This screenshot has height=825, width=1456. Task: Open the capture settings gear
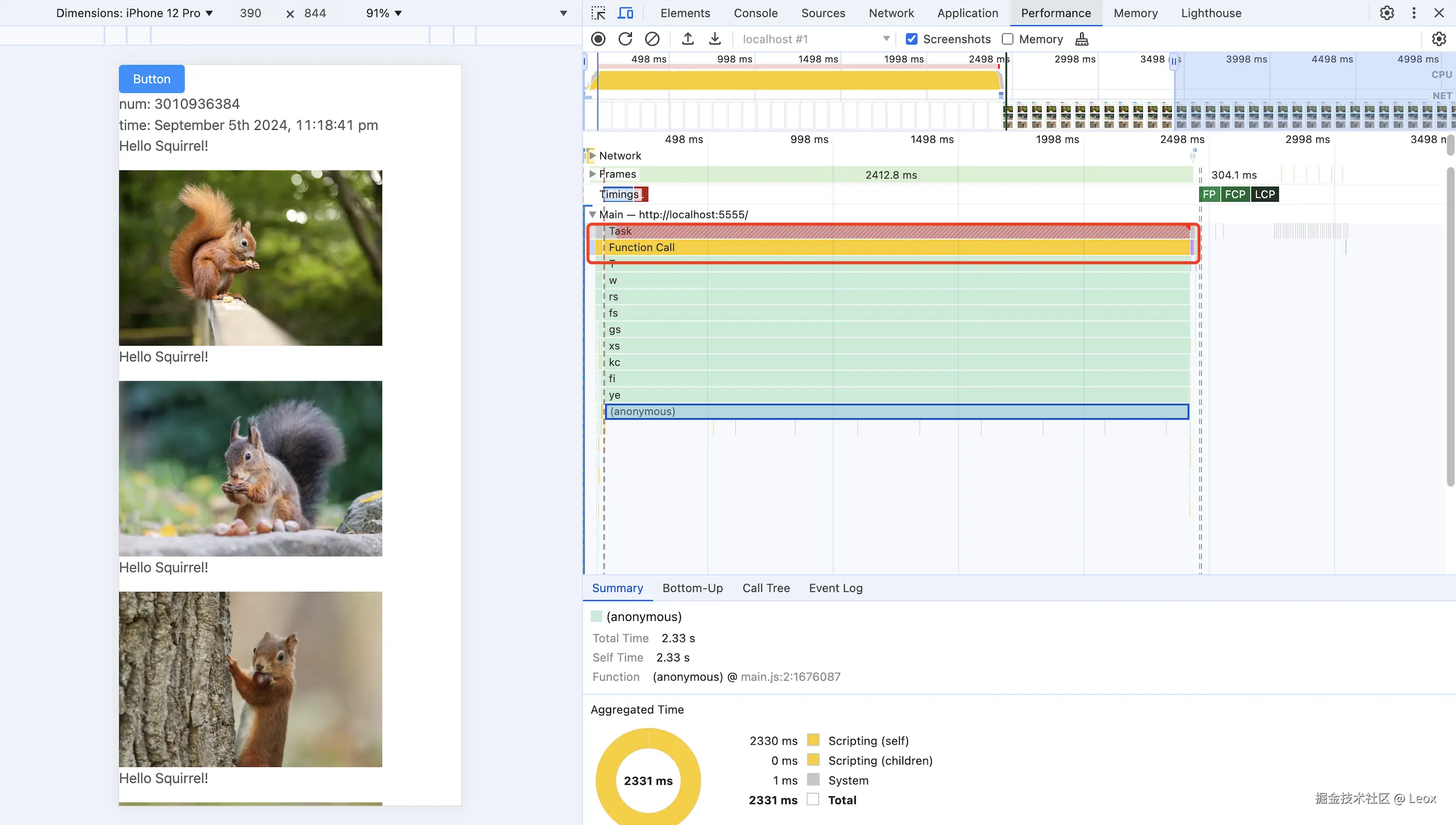point(1438,39)
